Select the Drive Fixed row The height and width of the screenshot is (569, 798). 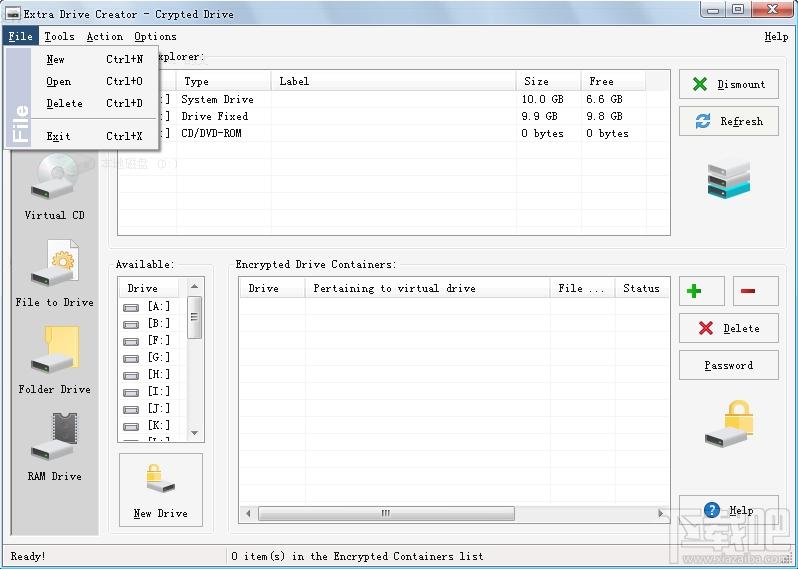pos(393,116)
